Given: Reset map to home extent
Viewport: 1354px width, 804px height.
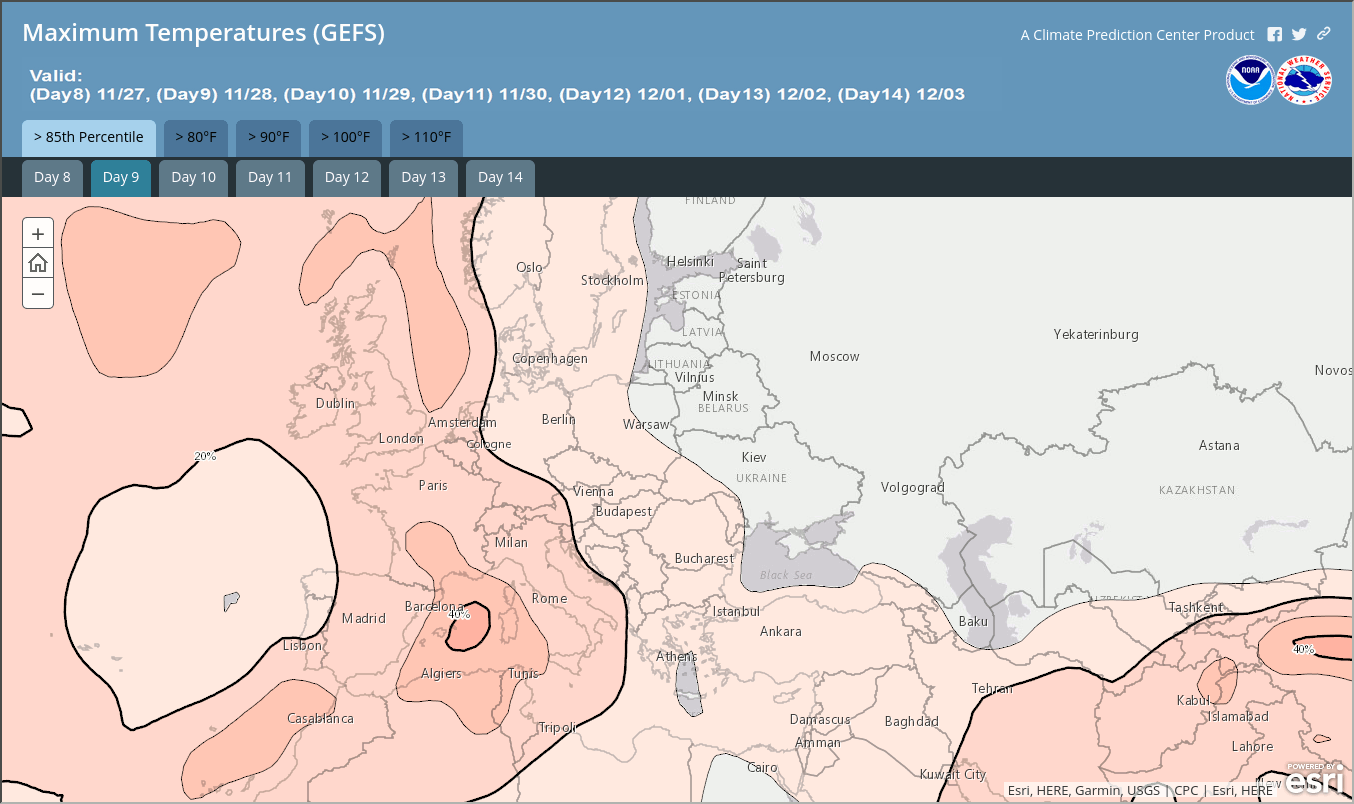Looking at the screenshot, I should pos(38,263).
